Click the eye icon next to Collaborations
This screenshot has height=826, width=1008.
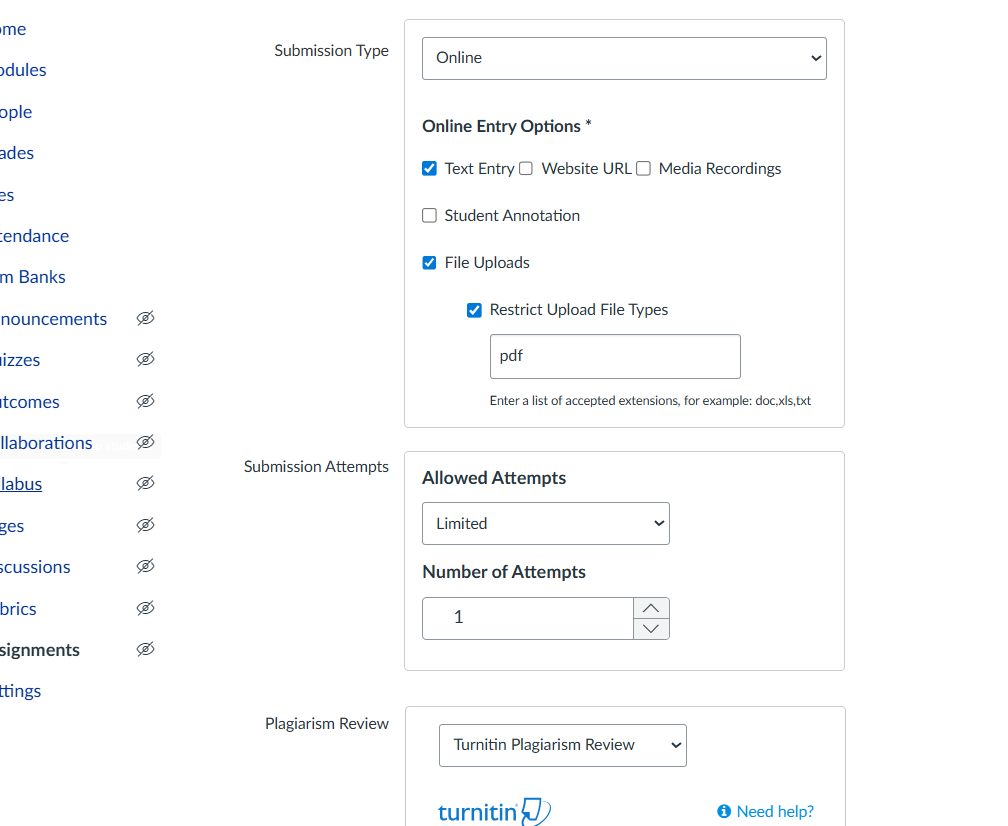[145, 442]
